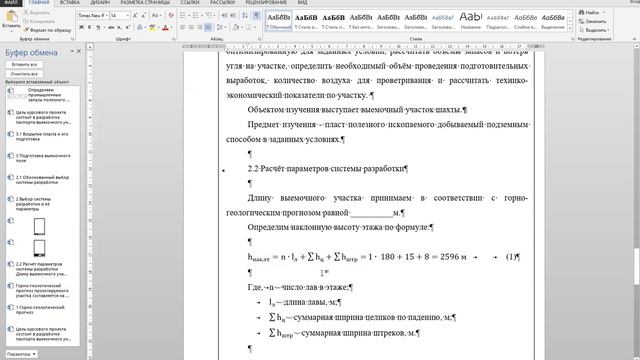The height and width of the screenshot is (360, 640).
Task: Open the Select (Выделить) dropdown
Action: click(594, 30)
